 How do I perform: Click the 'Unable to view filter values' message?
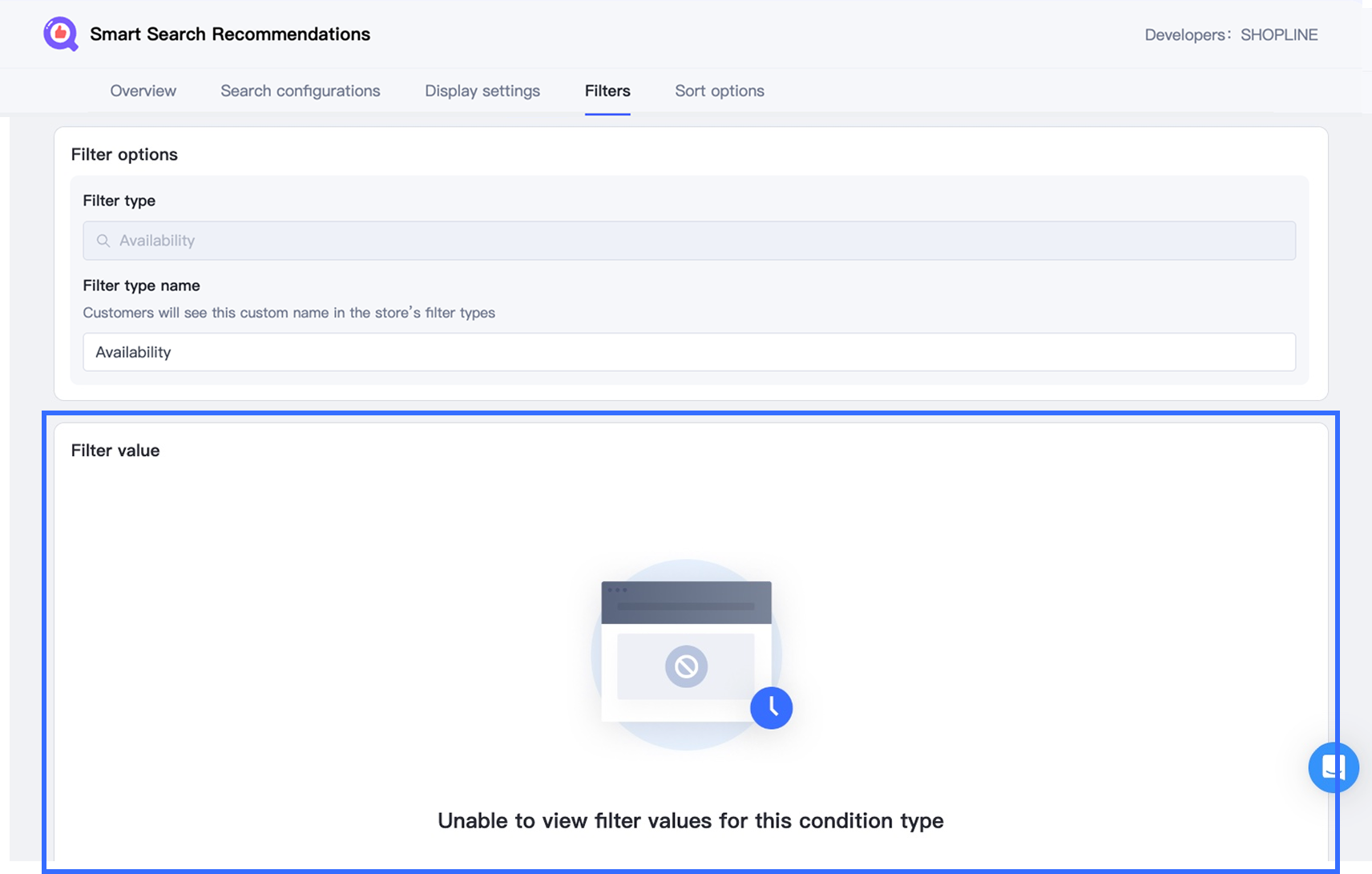[690, 820]
